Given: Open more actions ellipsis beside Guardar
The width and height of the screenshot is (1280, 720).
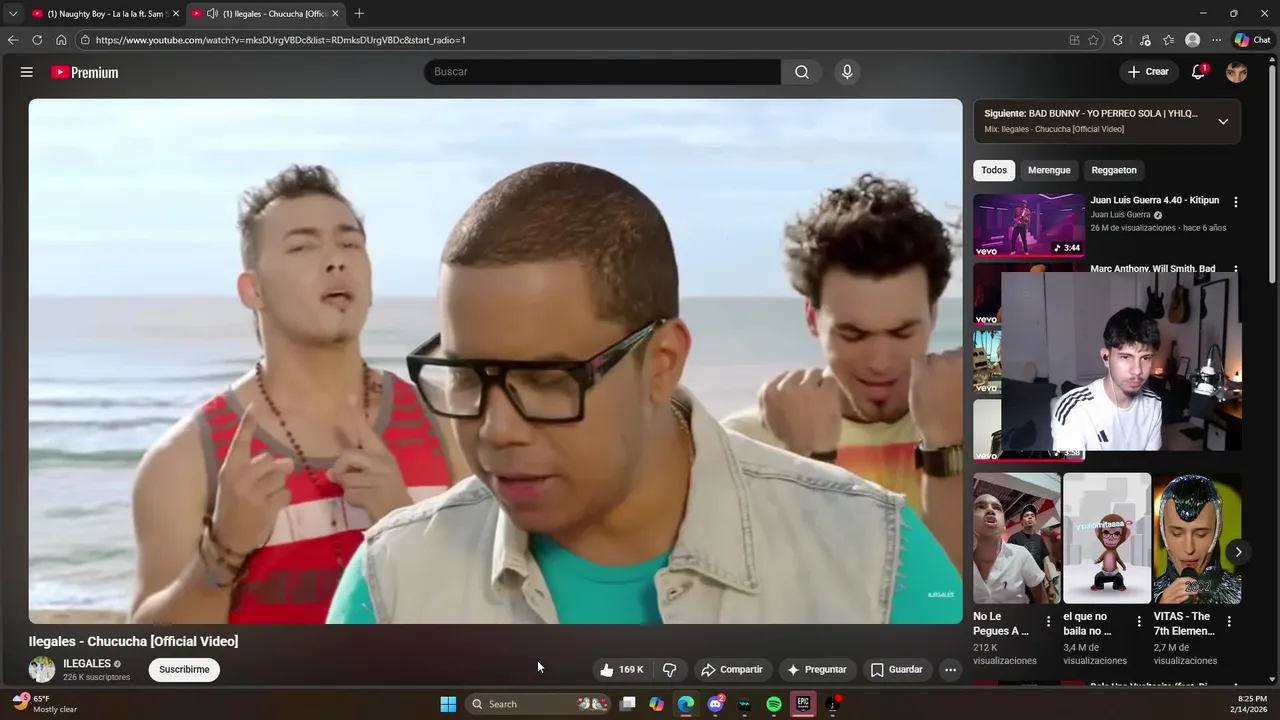Looking at the screenshot, I should (950, 670).
